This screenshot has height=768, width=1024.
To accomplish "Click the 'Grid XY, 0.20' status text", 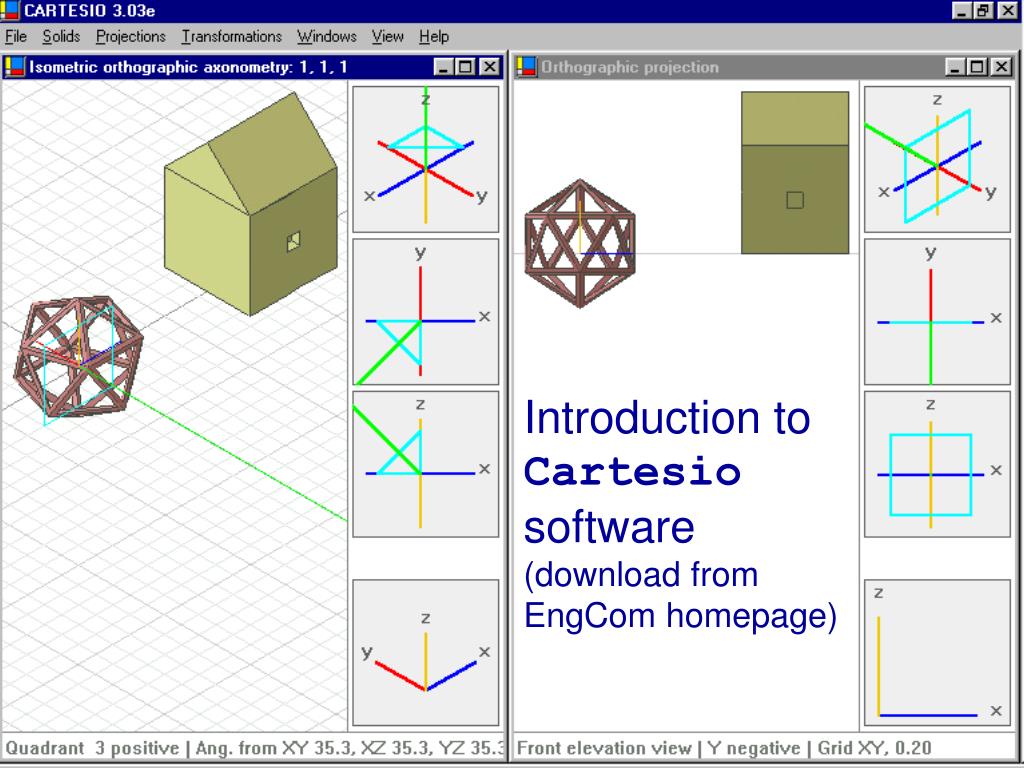I will click(874, 748).
